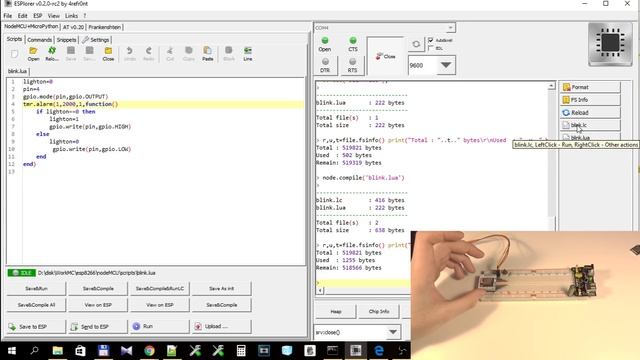Image resolution: width=640 pixels, height=360 pixels.
Task: Uncheck the AutoScroll checkbox
Action: click(x=431, y=40)
